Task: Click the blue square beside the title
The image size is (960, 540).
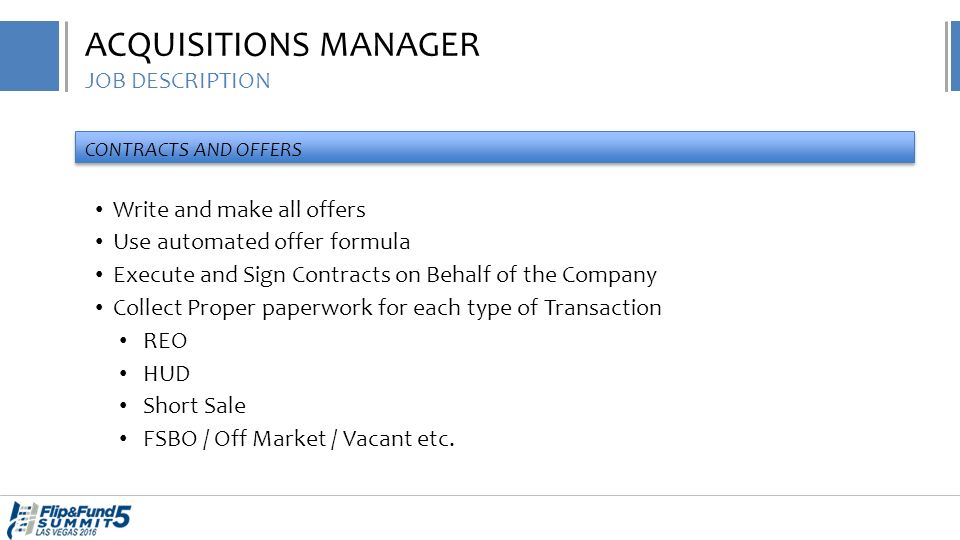Action: 29,56
